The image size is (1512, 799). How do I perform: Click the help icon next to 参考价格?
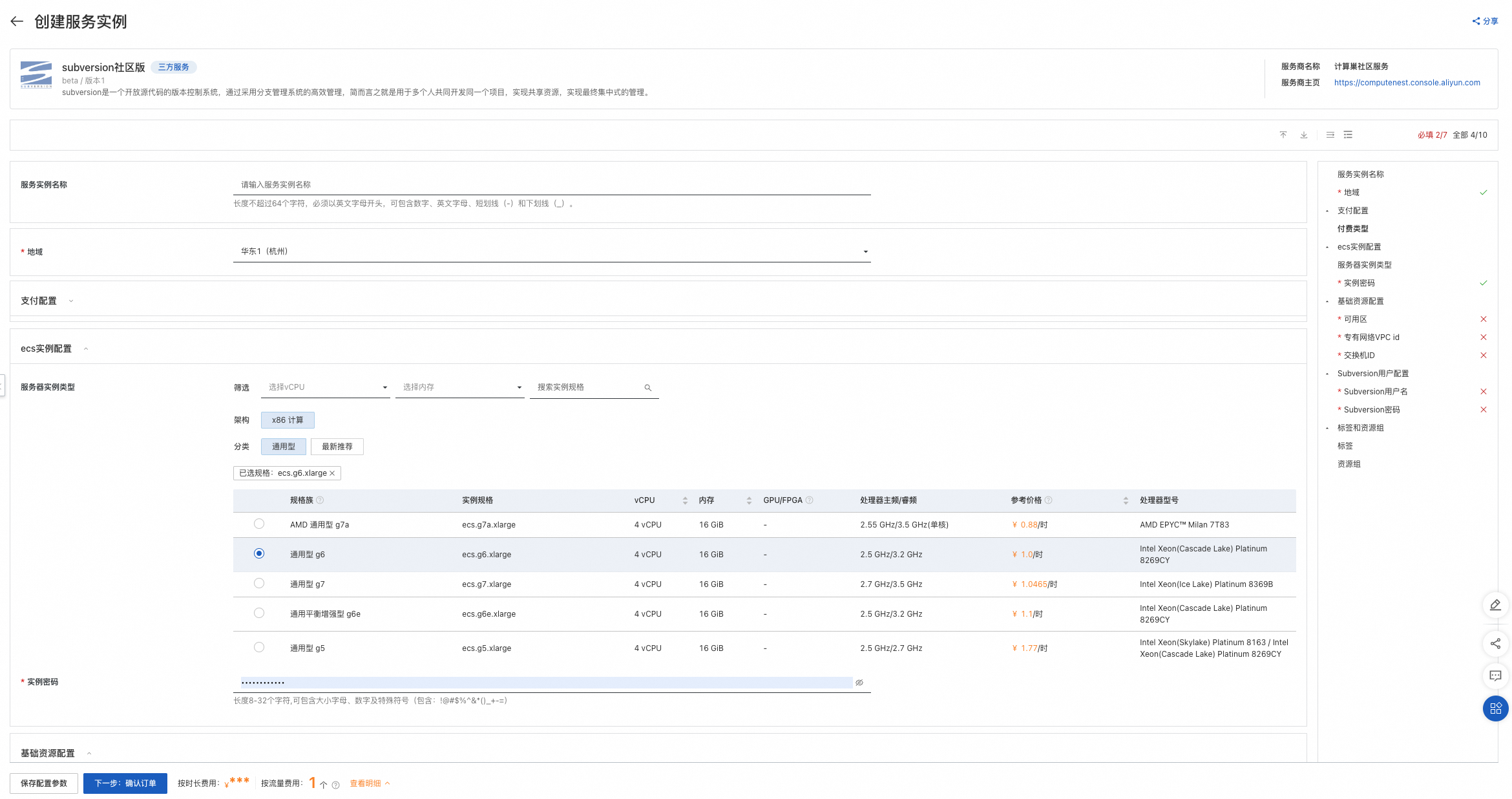(x=1049, y=500)
